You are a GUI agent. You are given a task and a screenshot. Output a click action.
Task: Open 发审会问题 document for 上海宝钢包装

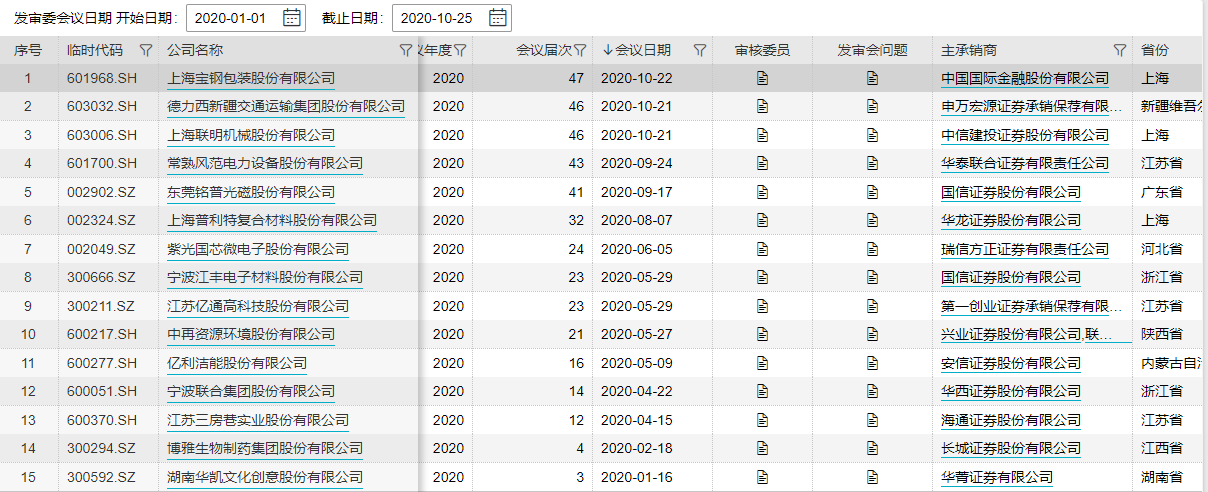pyautogui.click(x=872, y=78)
